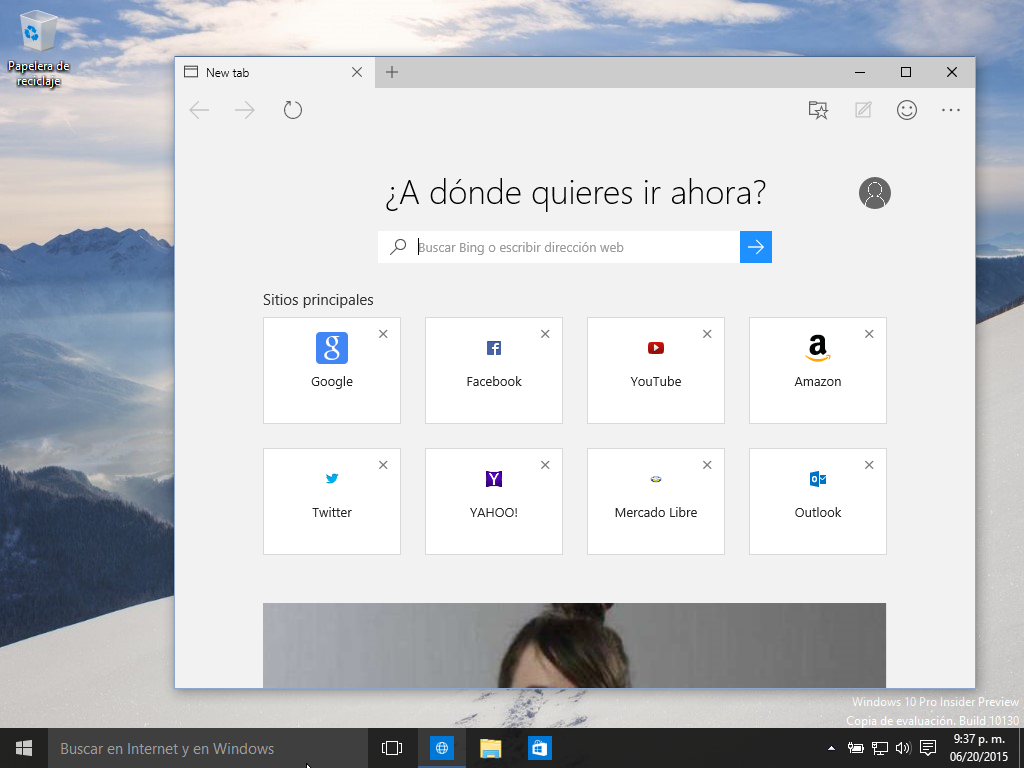Image resolution: width=1024 pixels, height=768 pixels.
Task: Open the smiley feedback icon
Action: pyautogui.click(x=907, y=110)
